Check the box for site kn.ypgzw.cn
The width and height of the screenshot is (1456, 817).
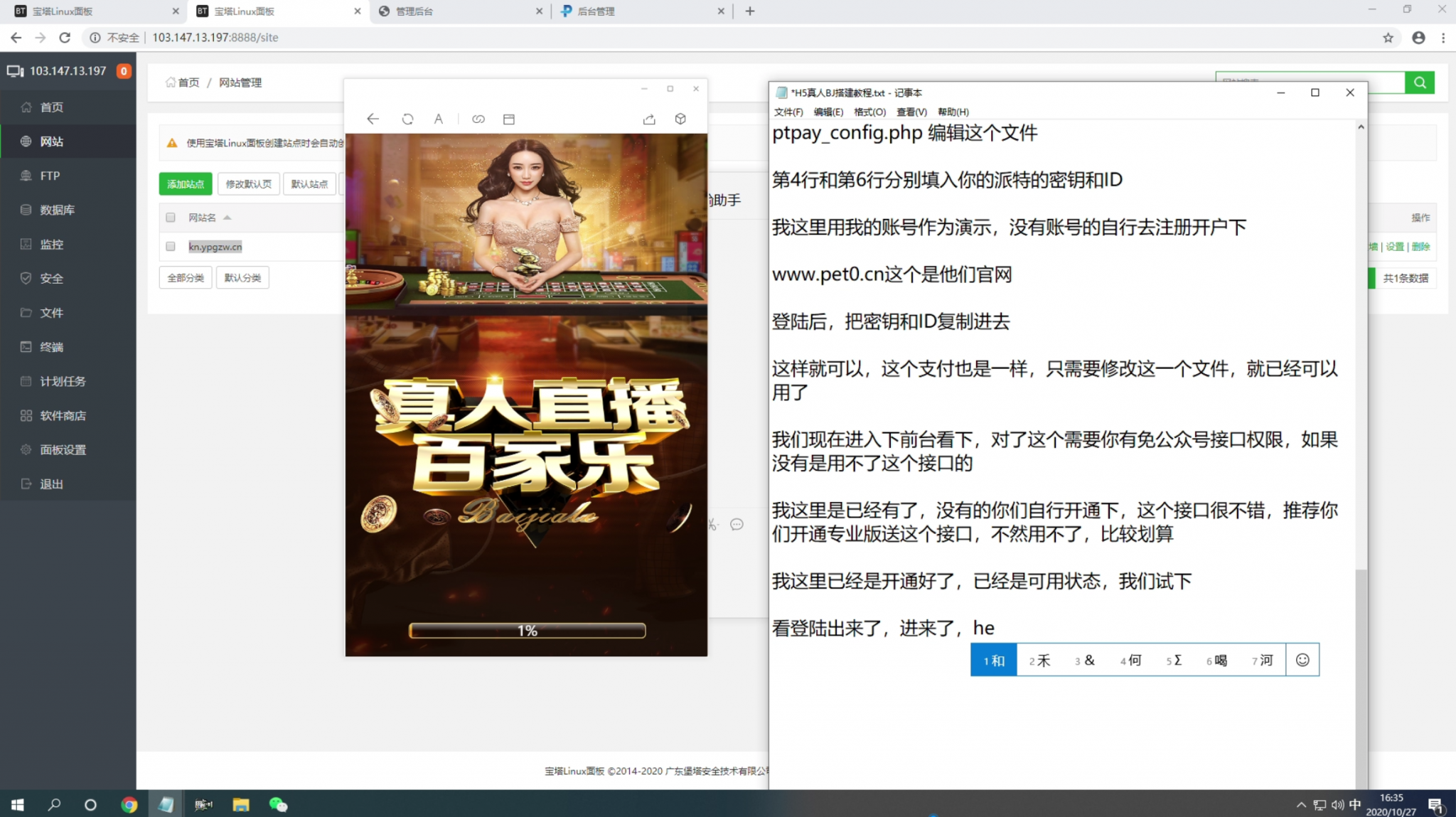[x=171, y=247]
